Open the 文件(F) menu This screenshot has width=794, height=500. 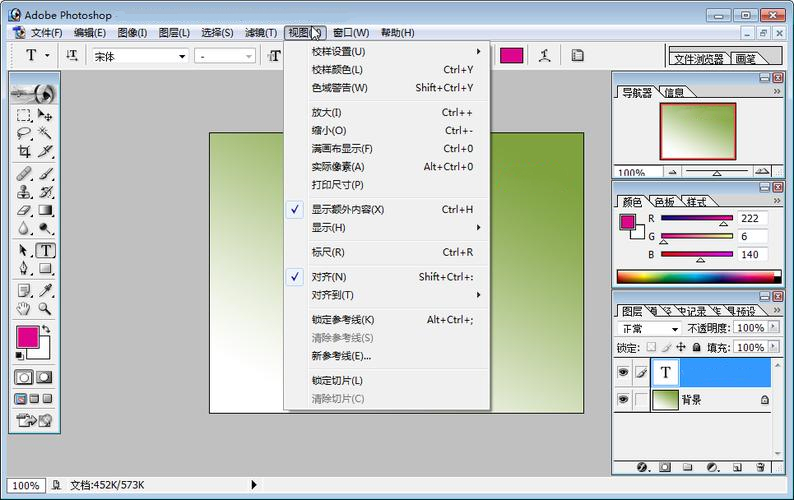click(46, 32)
